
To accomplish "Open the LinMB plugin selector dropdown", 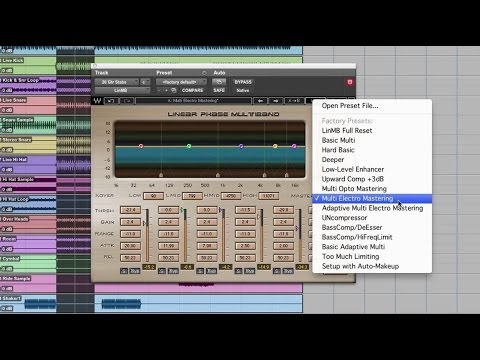I will pyautogui.click(x=123, y=90).
